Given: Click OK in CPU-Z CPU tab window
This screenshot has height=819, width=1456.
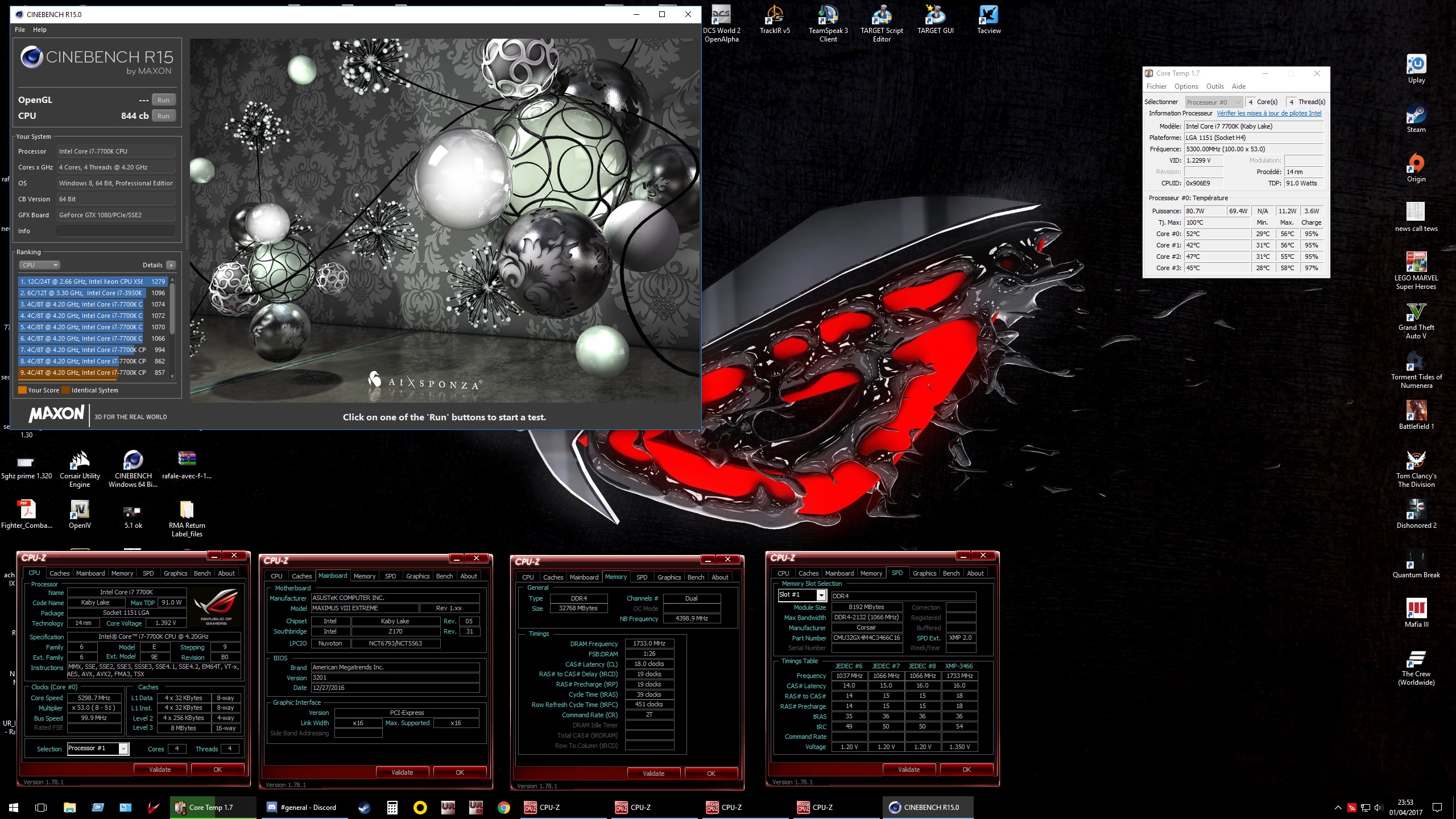Looking at the screenshot, I should pyautogui.click(x=217, y=770).
